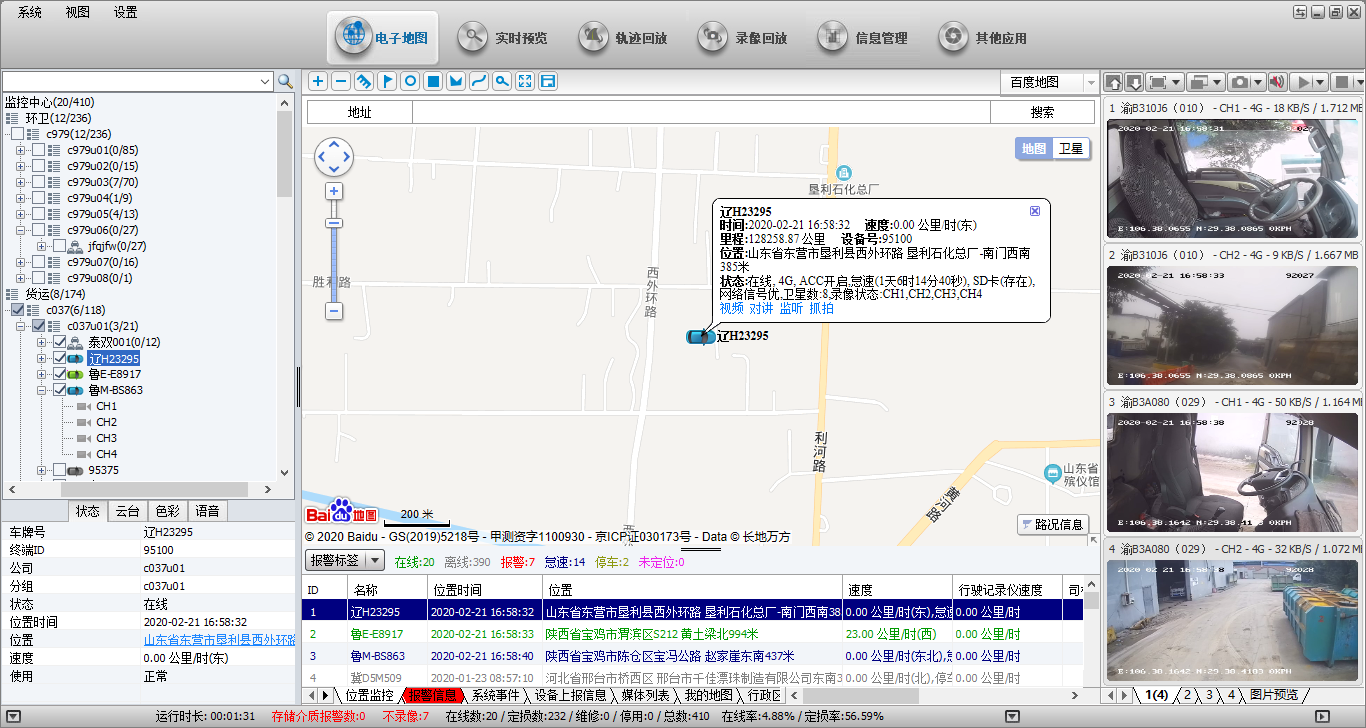Select the rectangle drawing tool
Viewport: 1366px width, 728px height.
pyautogui.click(x=433, y=81)
